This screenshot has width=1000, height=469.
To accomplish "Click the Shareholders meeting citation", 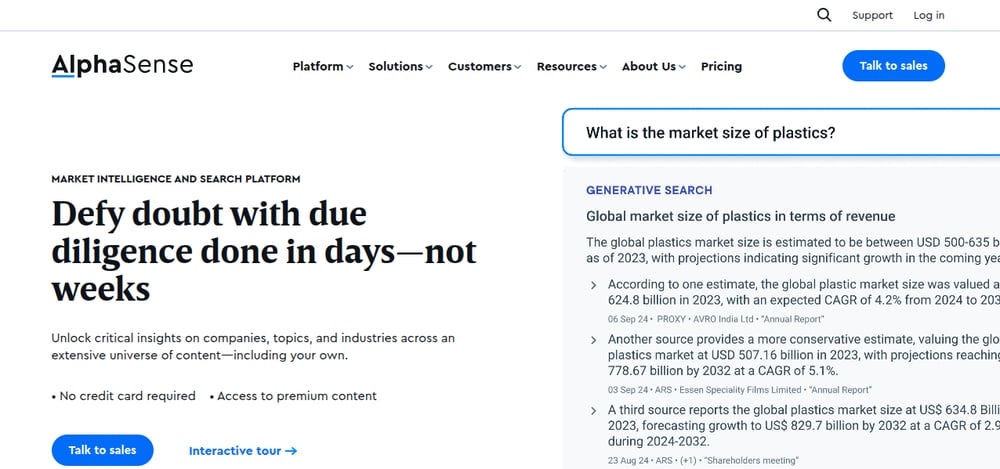I will (x=703, y=460).
